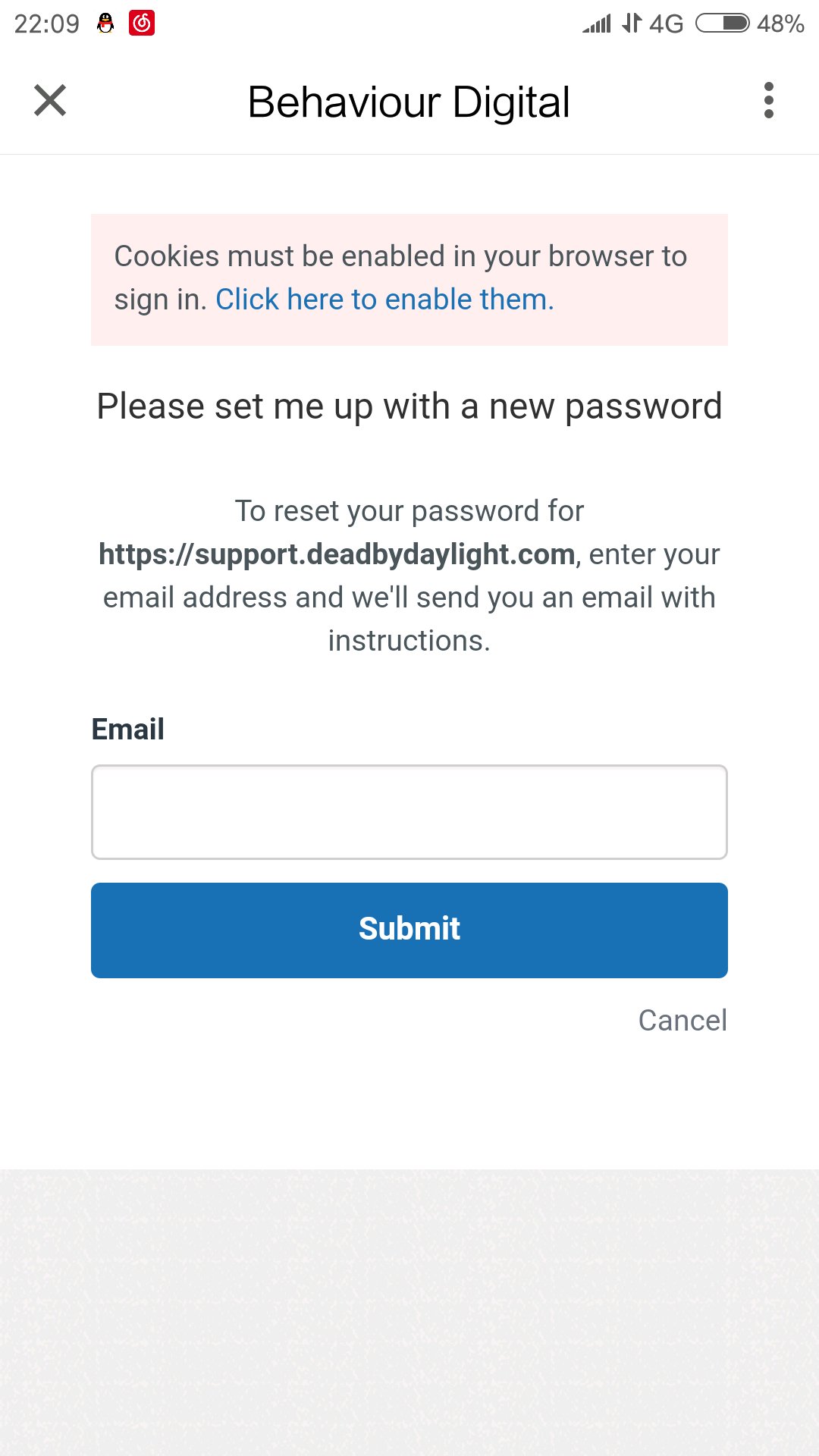
Task: Tap the 22:09 clock in status bar
Action: [x=46, y=24]
